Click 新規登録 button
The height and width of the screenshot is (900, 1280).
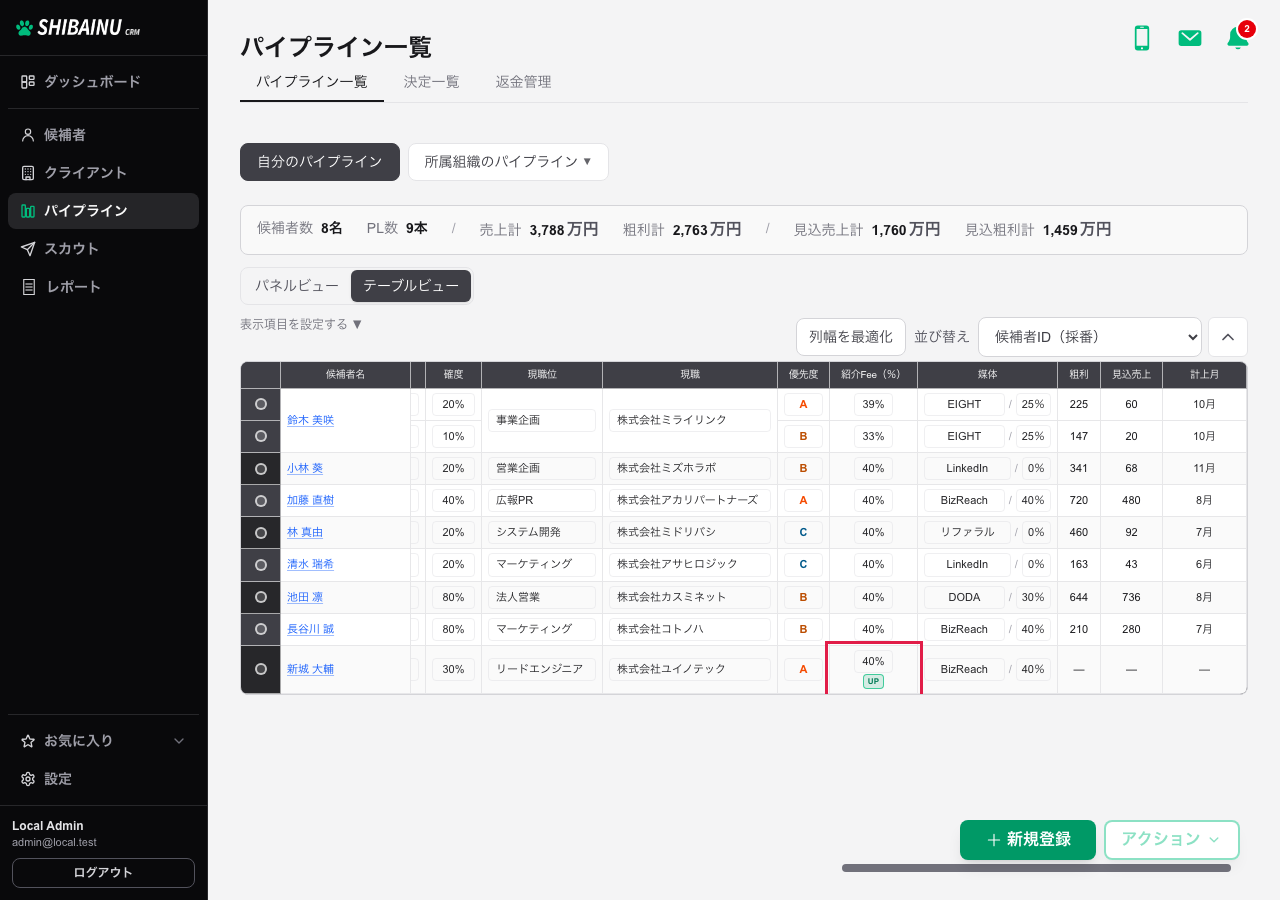[1028, 840]
